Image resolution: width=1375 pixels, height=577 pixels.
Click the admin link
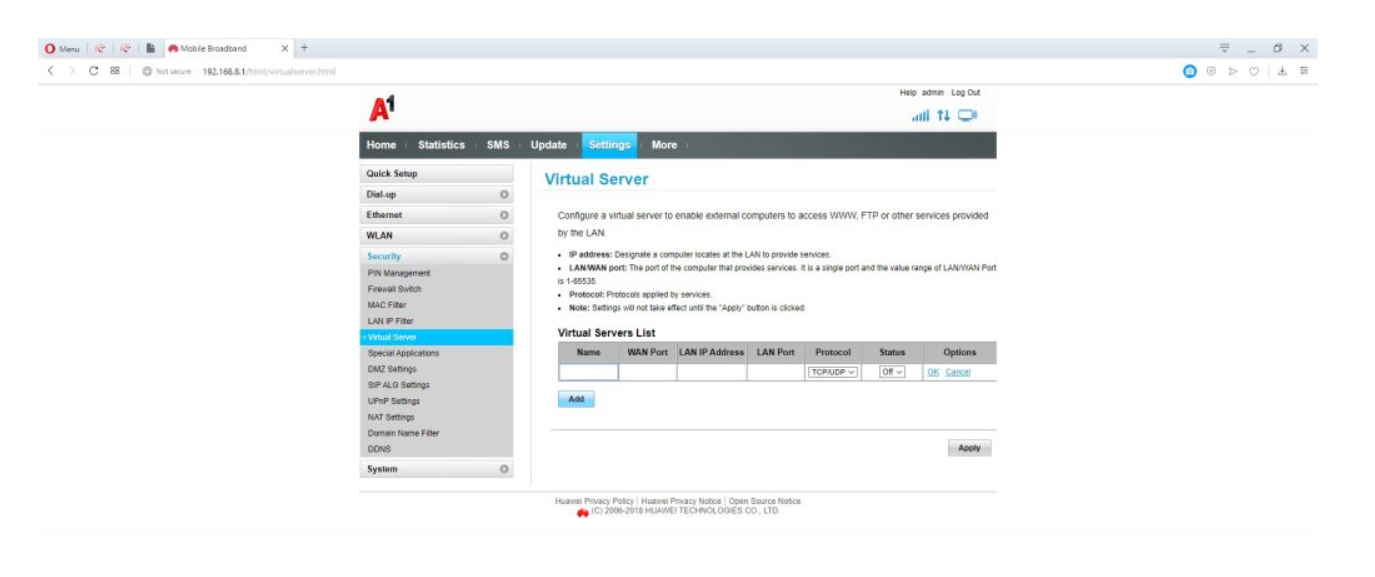point(933,92)
